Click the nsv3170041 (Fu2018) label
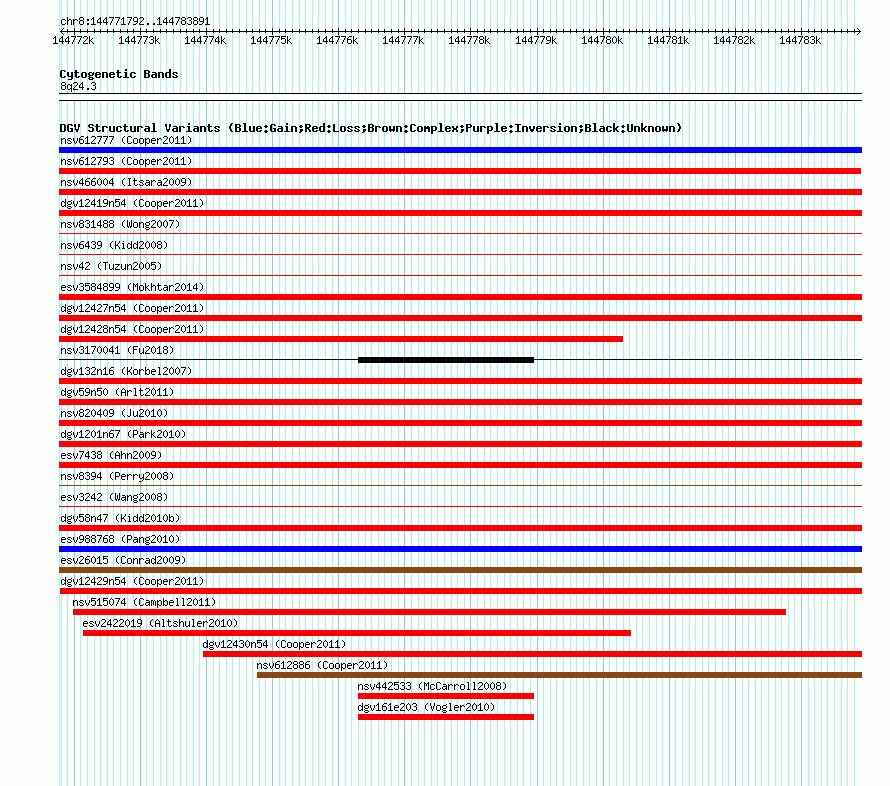Image resolution: width=890 pixels, height=786 pixels. pos(117,350)
